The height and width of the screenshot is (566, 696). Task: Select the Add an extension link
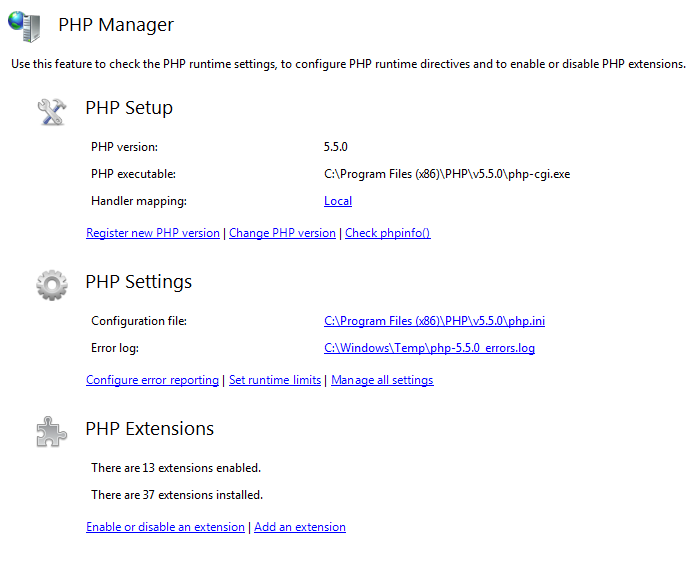coord(300,527)
